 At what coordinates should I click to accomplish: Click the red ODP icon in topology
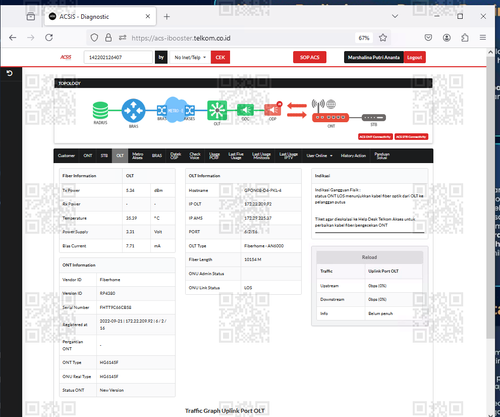coord(273,110)
